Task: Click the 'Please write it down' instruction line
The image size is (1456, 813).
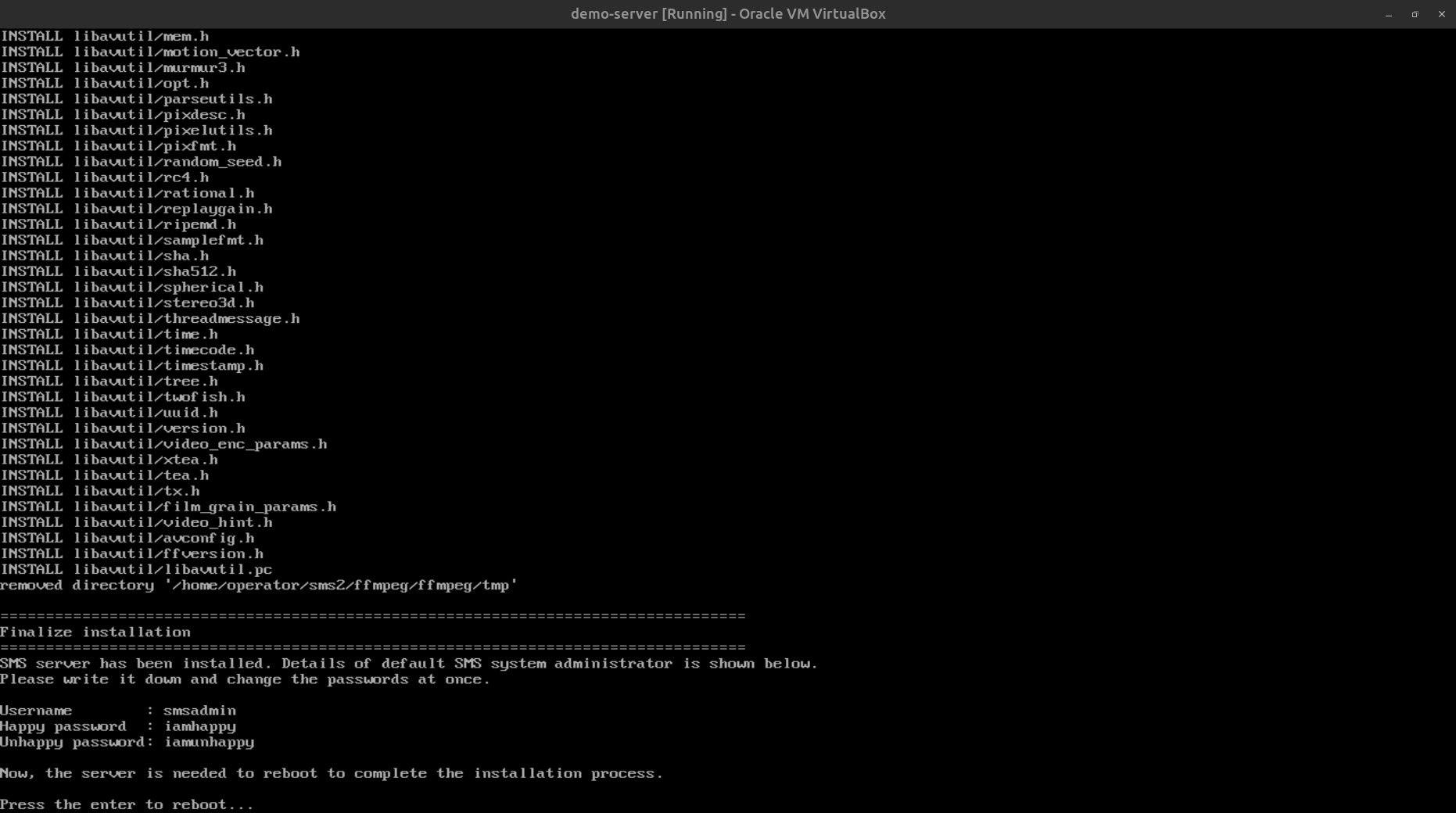Action: [245, 679]
